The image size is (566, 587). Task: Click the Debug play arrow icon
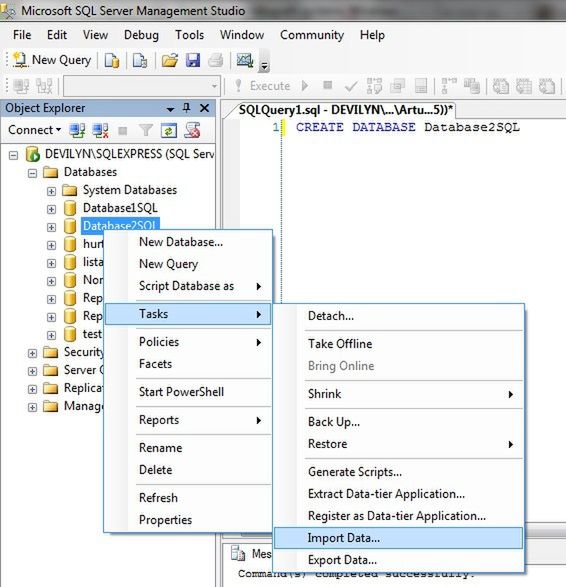(x=305, y=86)
